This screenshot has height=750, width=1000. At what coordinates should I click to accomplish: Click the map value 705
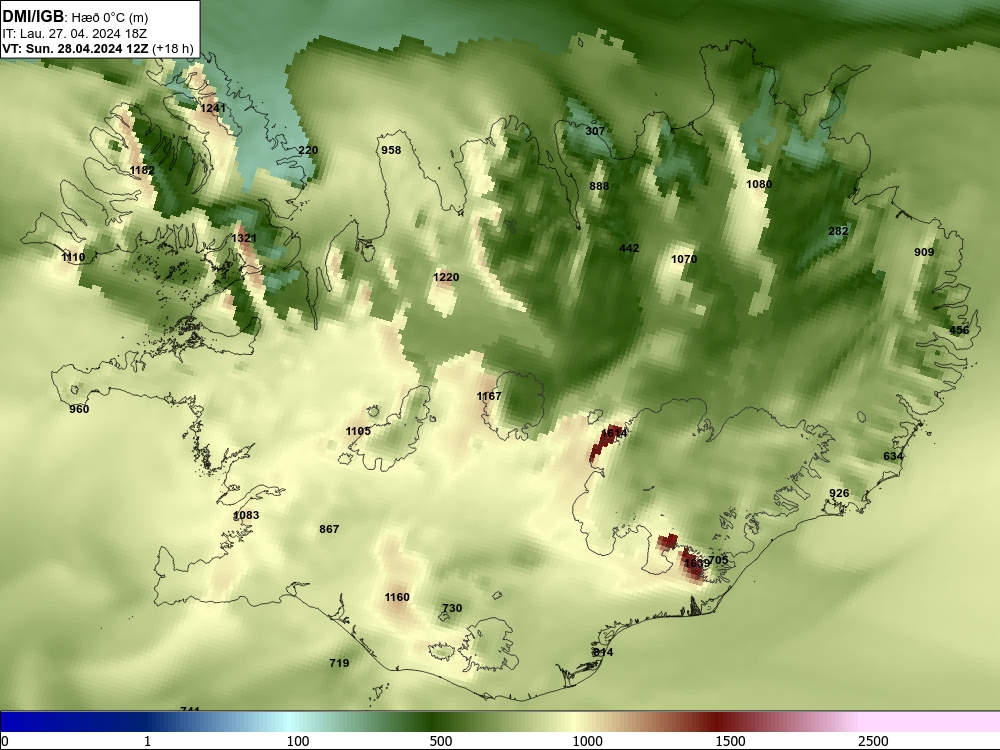[x=719, y=560]
